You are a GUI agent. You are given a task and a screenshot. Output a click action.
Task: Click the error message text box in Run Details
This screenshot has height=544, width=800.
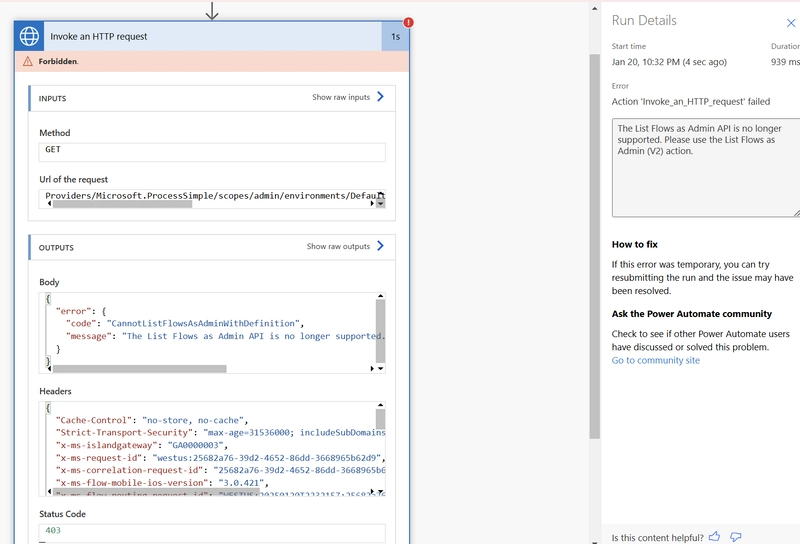706,167
